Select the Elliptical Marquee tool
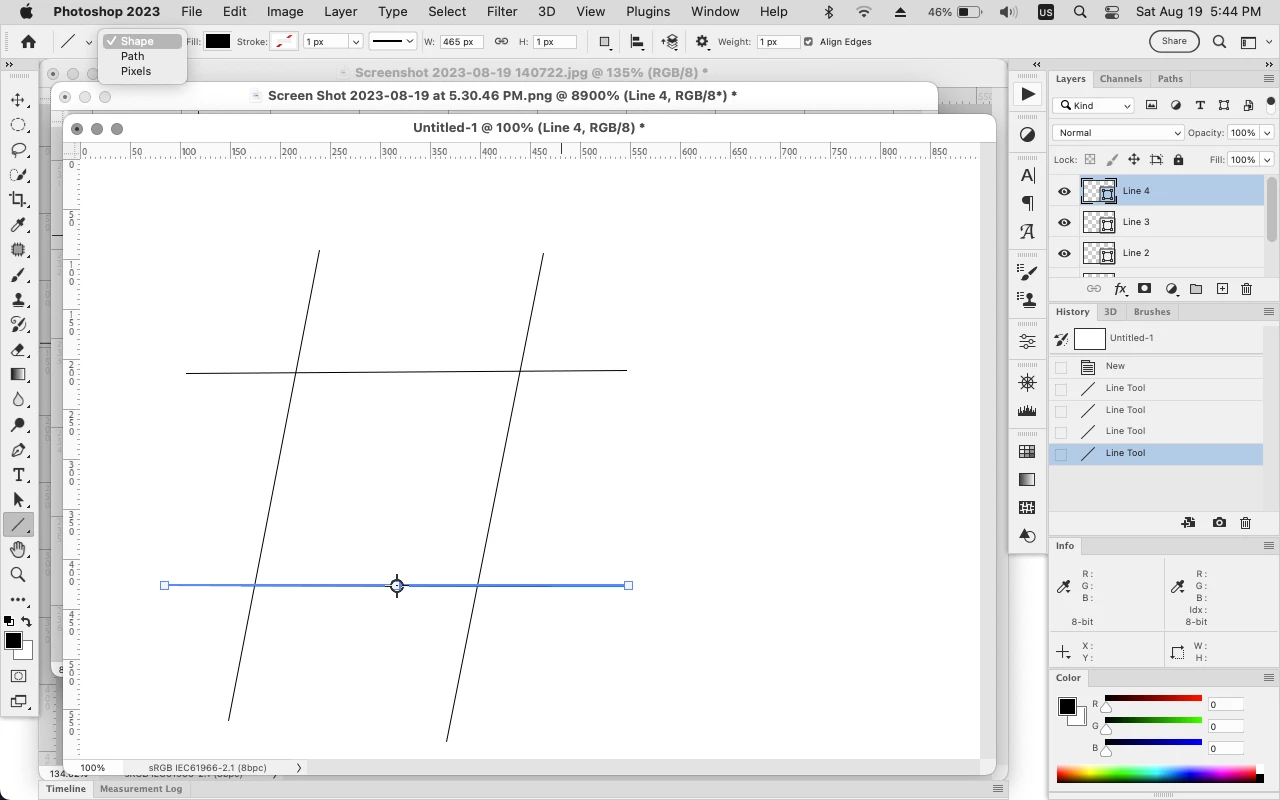This screenshot has width=1280, height=800. tap(18, 125)
